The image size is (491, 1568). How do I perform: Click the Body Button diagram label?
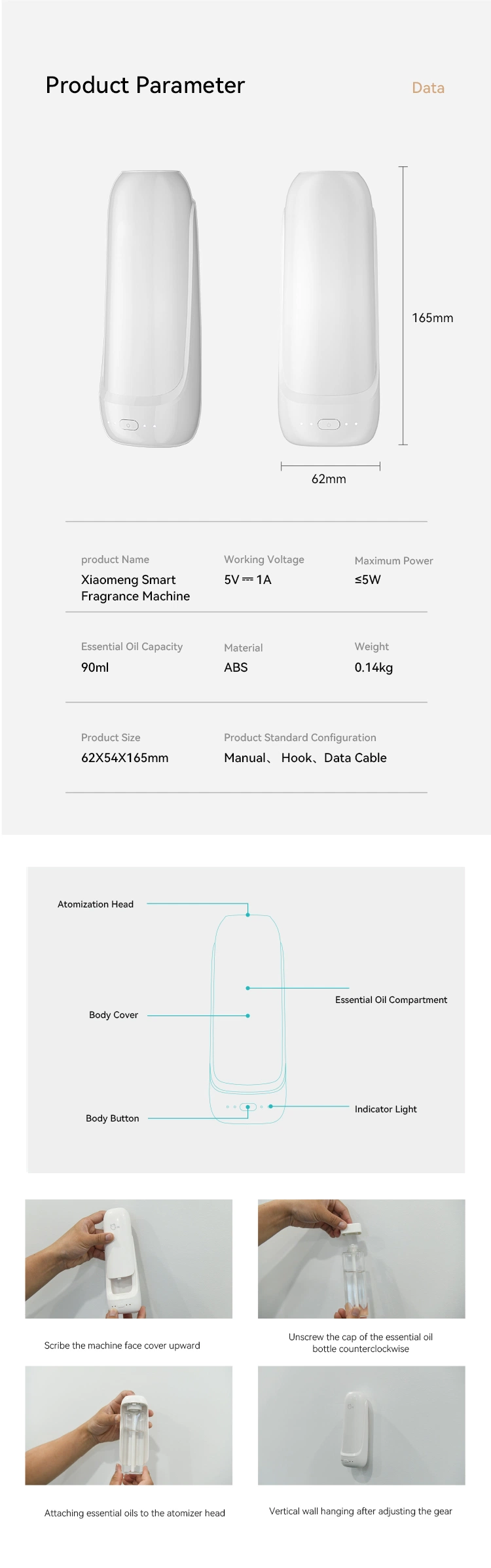pos(113,1118)
